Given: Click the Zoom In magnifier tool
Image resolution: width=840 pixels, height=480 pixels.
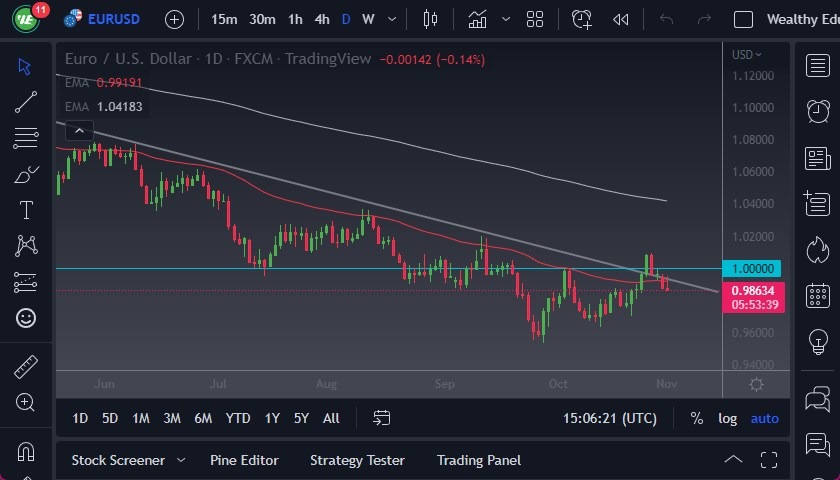Looking at the screenshot, I should point(26,402).
